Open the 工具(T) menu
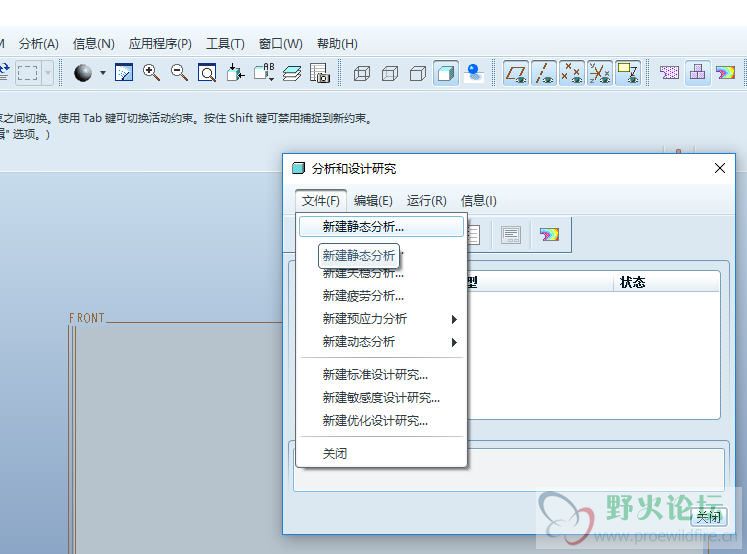The height and width of the screenshot is (554, 747). pyautogui.click(x=225, y=44)
